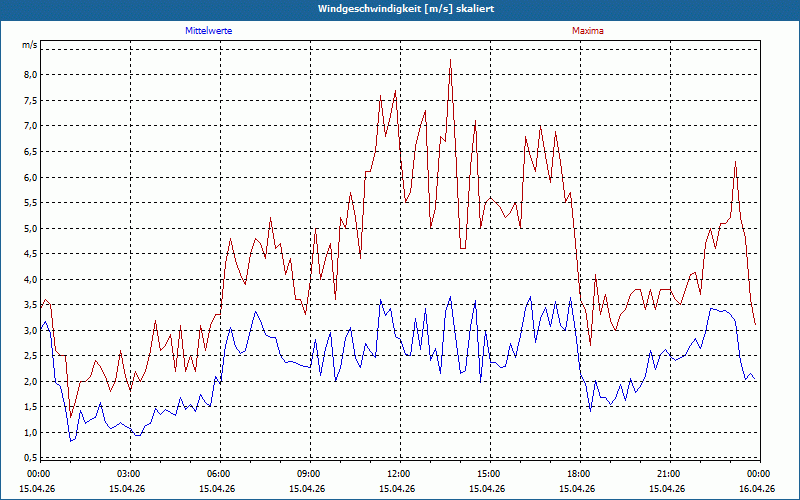
Task: Click the 6,0 y-axis value
Action: (x=31, y=177)
